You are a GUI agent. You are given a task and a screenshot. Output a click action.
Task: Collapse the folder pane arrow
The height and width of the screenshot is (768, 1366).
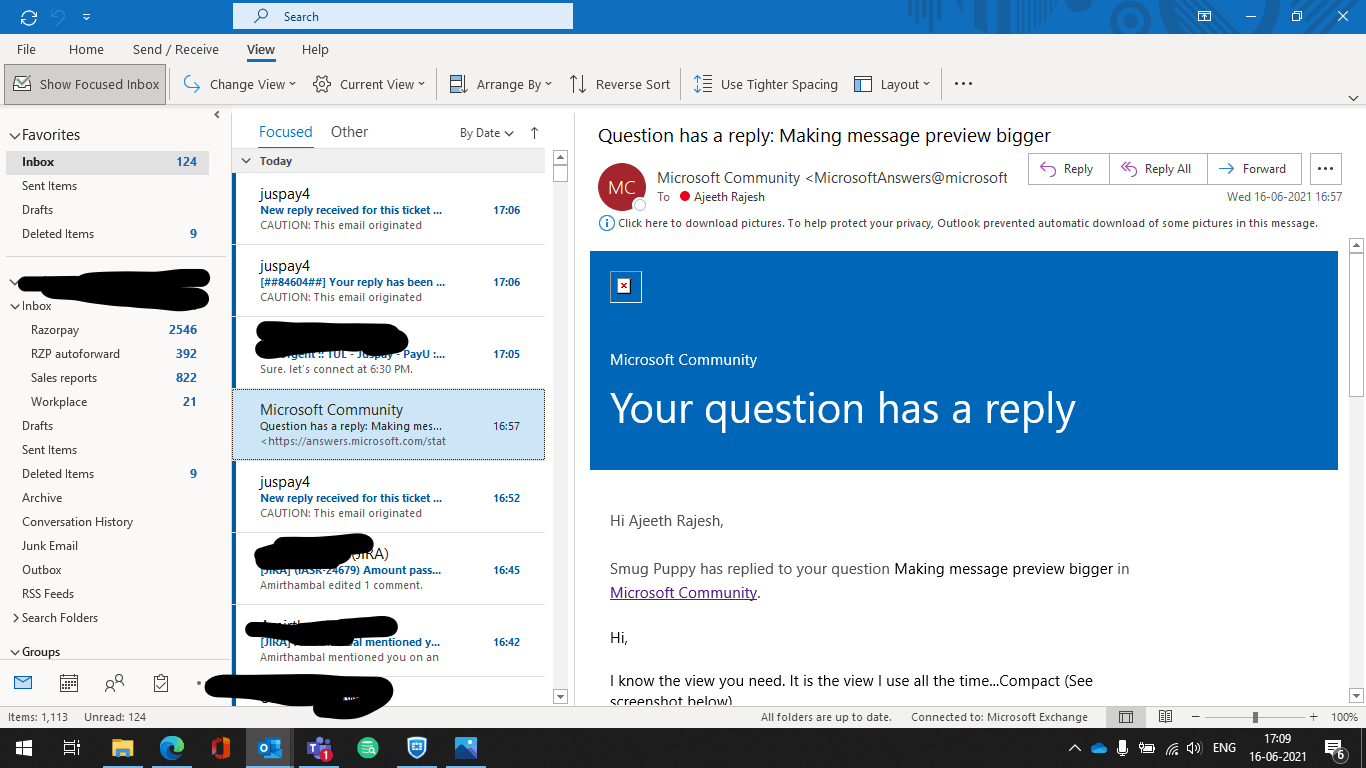[x=217, y=116]
